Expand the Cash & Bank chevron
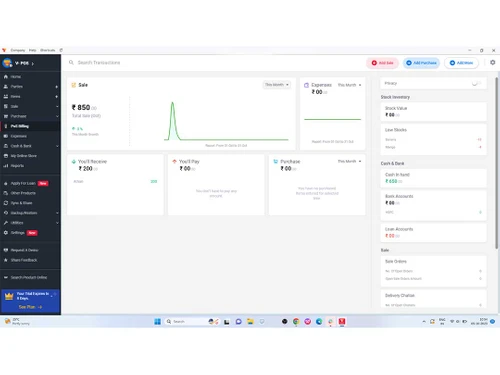 57,146
